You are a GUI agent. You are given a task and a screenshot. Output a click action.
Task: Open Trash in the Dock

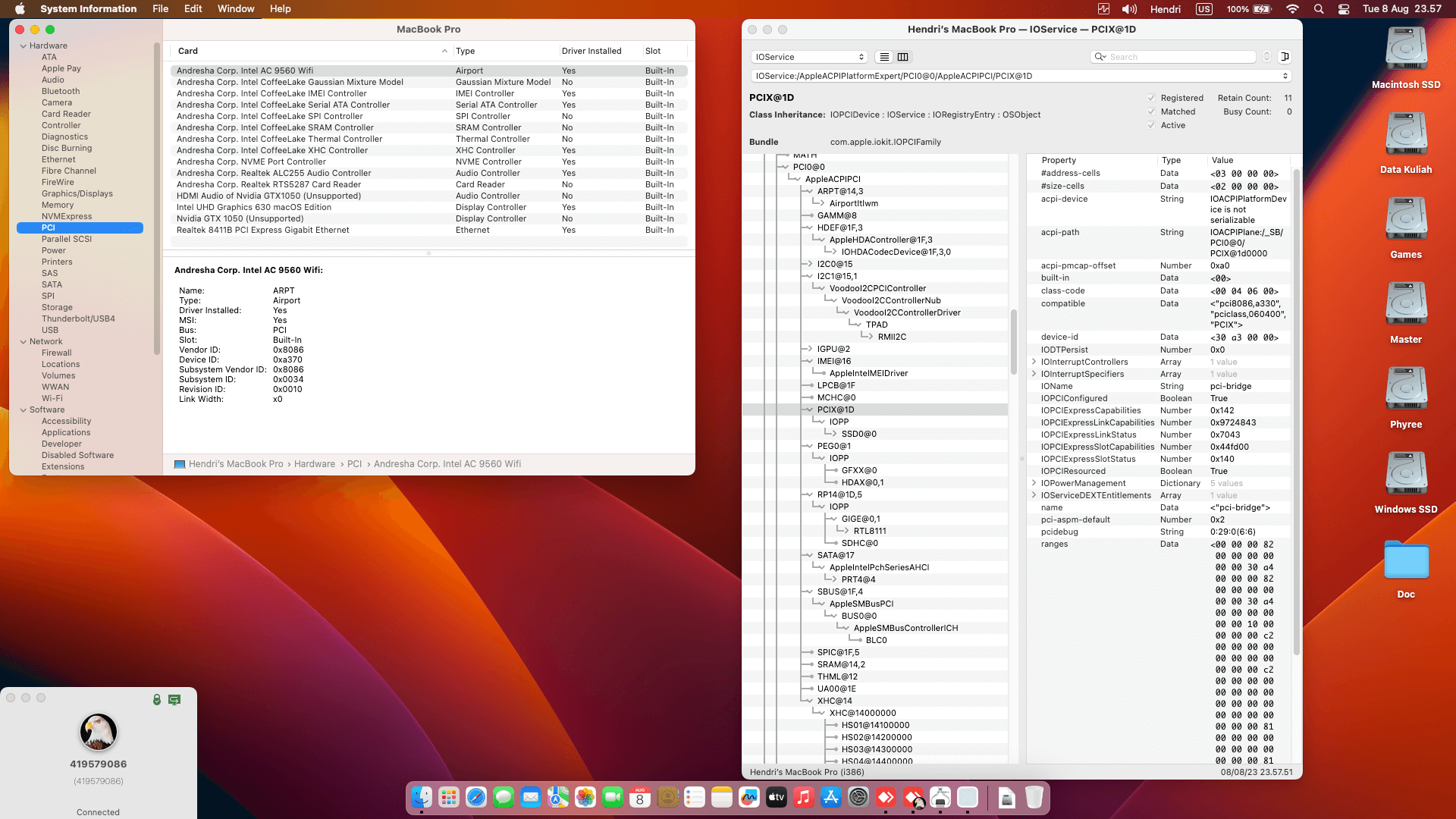tap(1034, 797)
